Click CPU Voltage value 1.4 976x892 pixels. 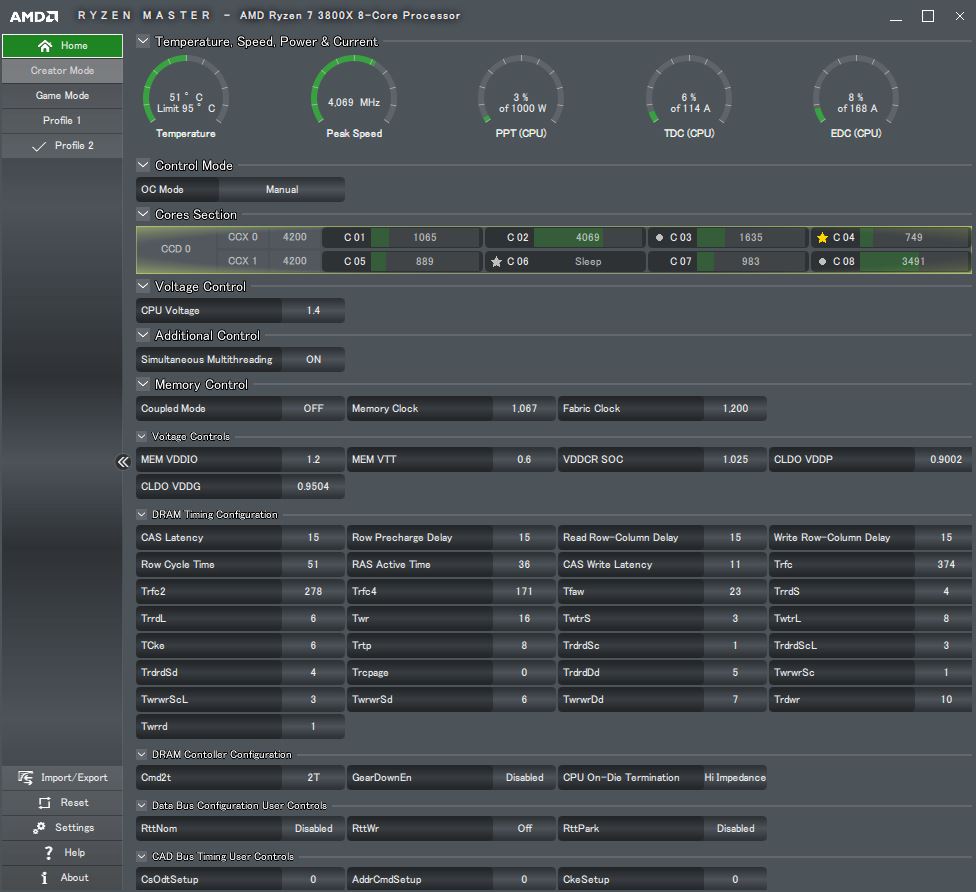click(313, 311)
